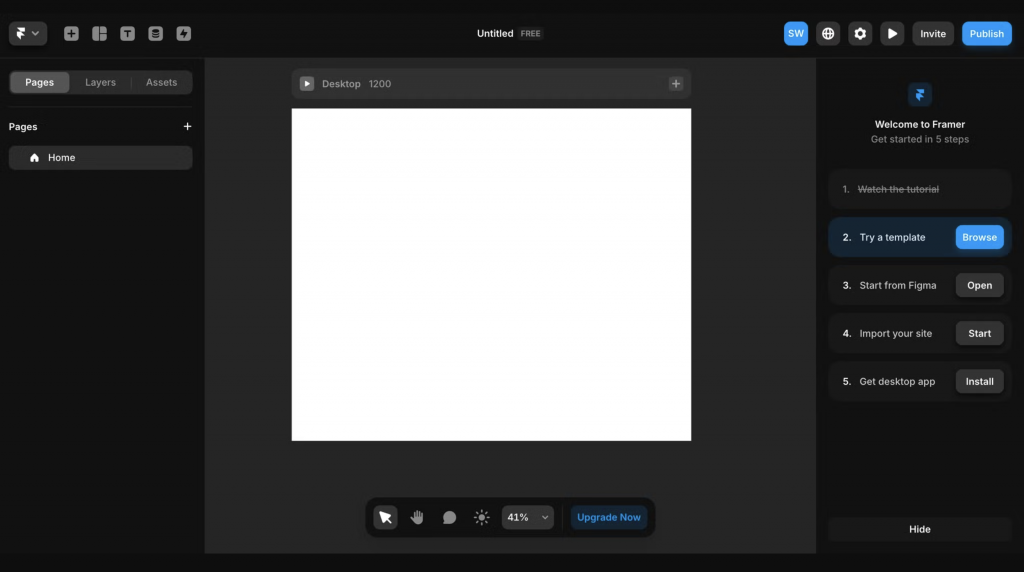Image resolution: width=1024 pixels, height=572 pixels.
Task: Click the home icon beside Home page
Action: pos(35,157)
